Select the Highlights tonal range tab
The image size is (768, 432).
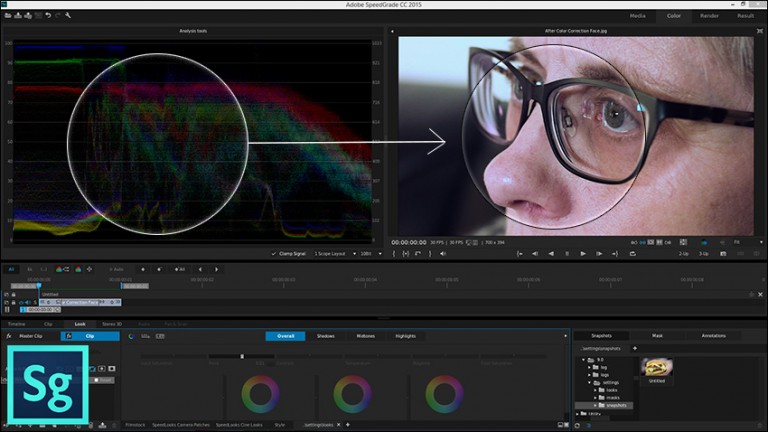(x=406, y=336)
